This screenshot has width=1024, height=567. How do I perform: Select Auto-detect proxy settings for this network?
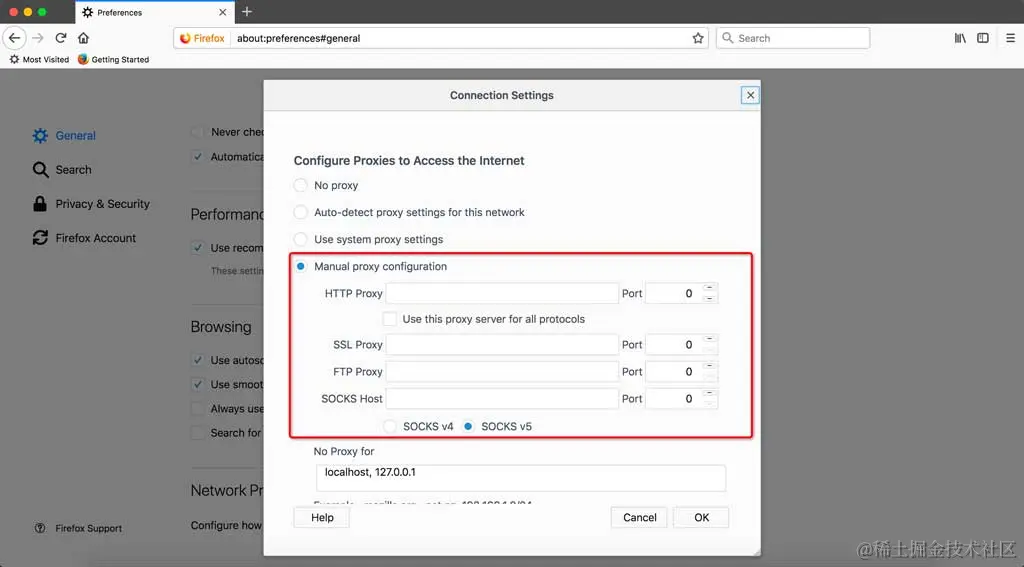(x=300, y=212)
